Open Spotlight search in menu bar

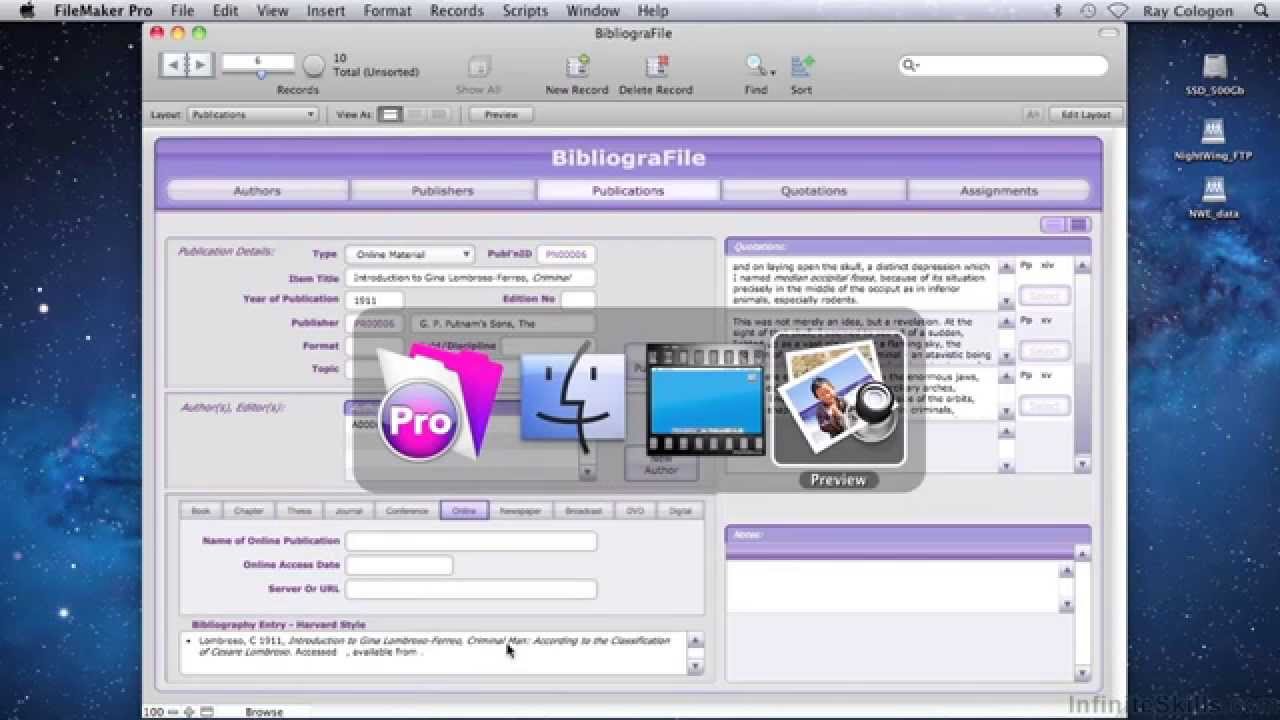1261,11
